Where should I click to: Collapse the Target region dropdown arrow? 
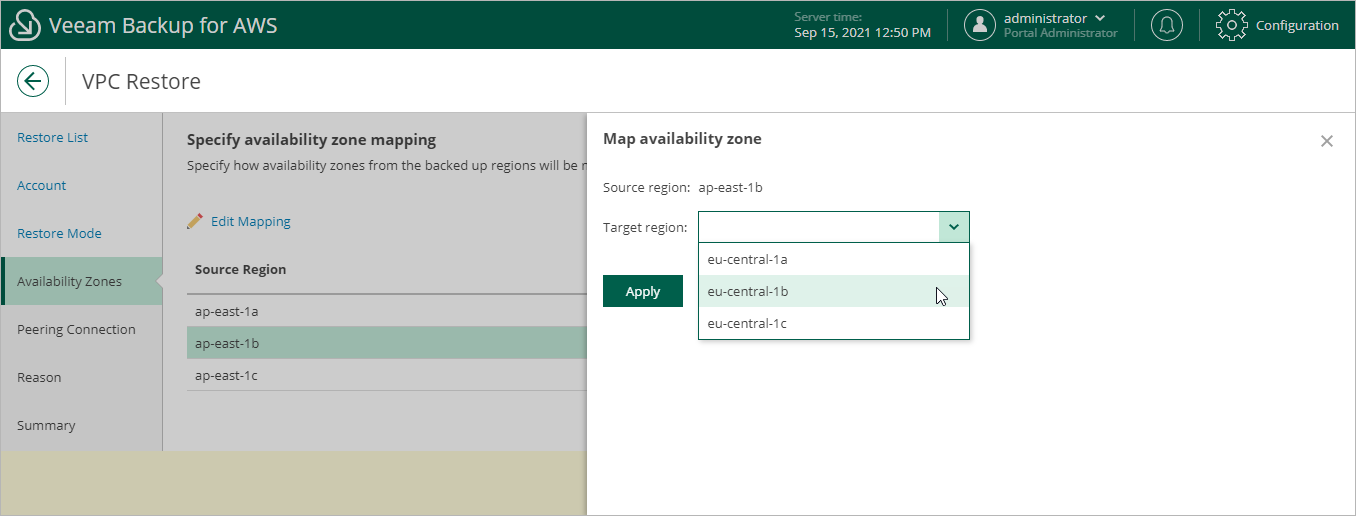(x=954, y=227)
